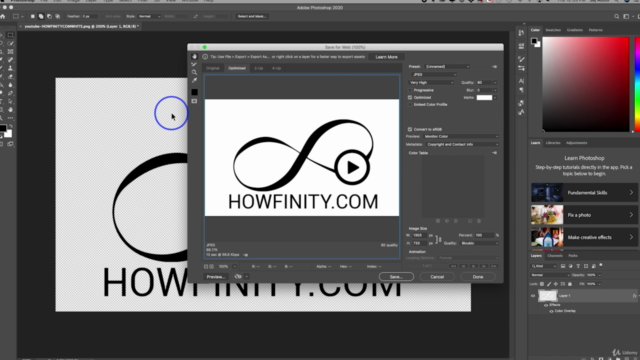This screenshot has width=640, height=360.
Task: Click the Percent input field
Action: (484, 236)
